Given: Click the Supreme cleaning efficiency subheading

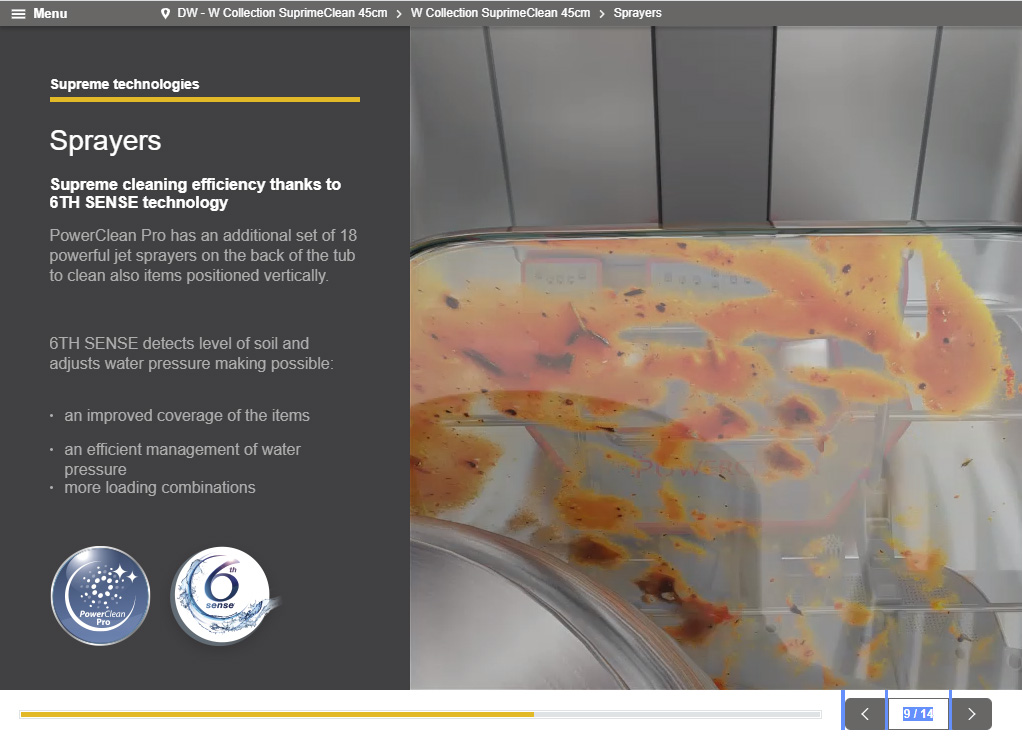Looking at the screenshot, I should (x=195, y=193).
